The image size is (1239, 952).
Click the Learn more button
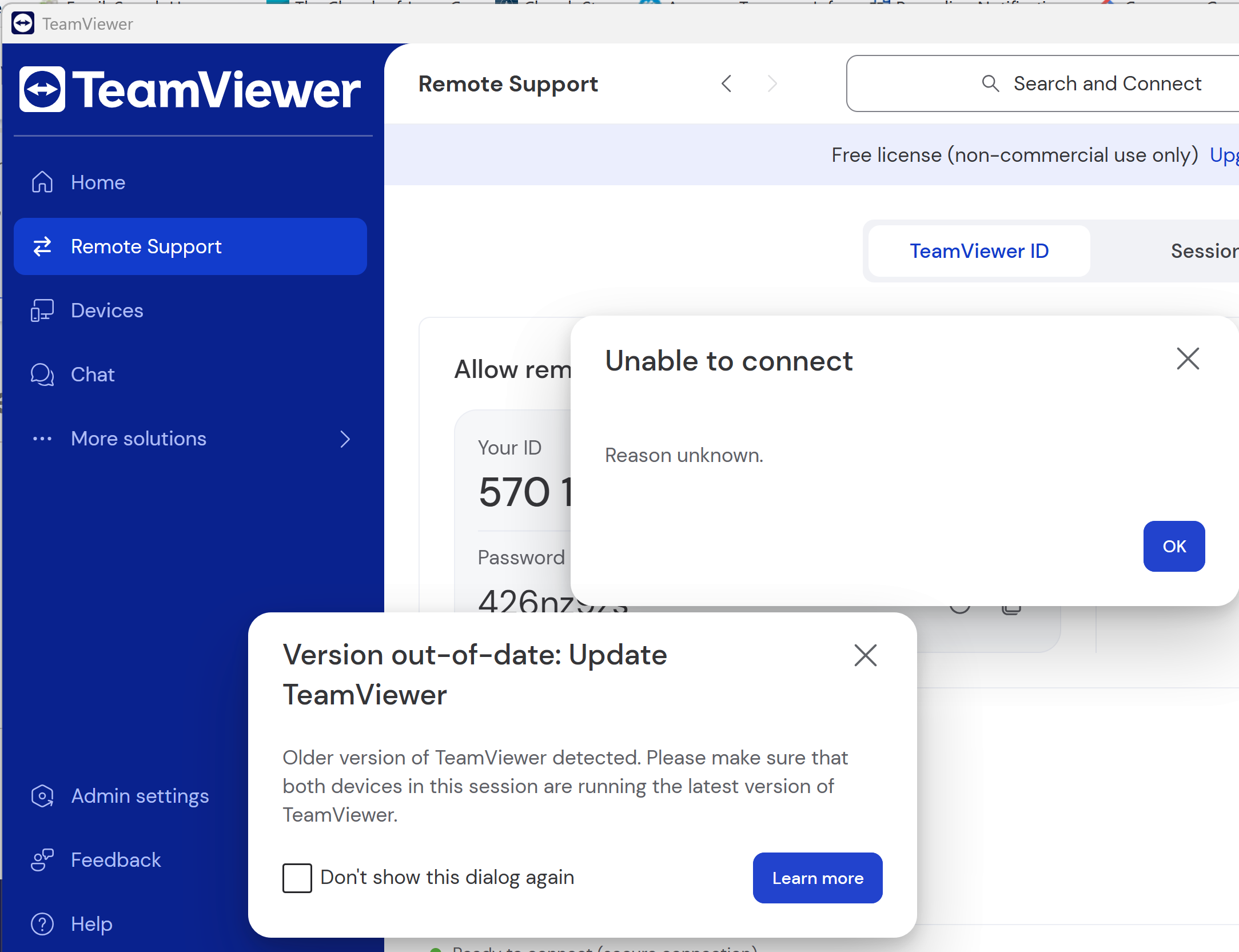coord(818,878)
